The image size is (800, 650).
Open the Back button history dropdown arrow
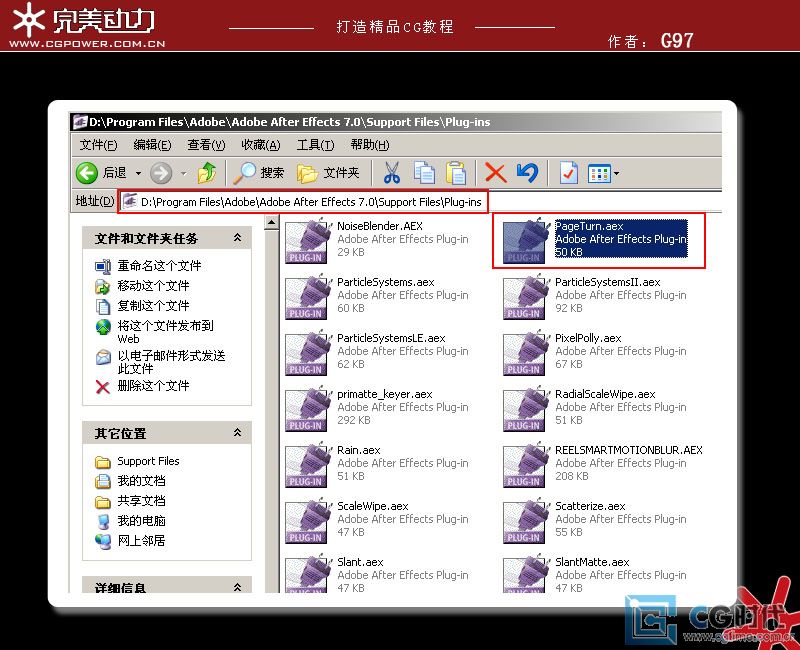[x=138, y=173]
